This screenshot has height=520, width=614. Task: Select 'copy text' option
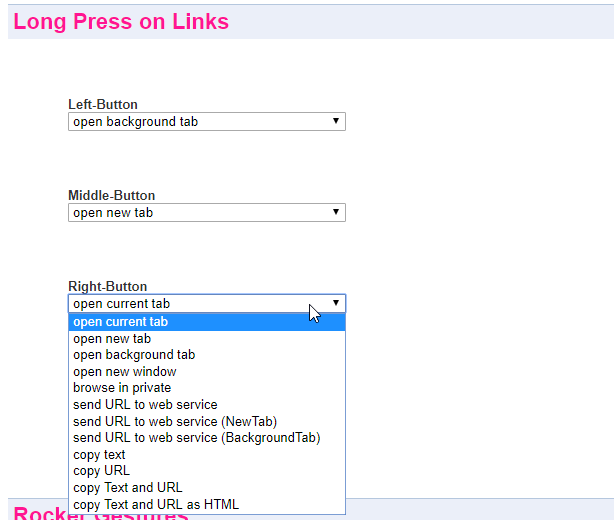pyautogui.click(x=207, y=455)
